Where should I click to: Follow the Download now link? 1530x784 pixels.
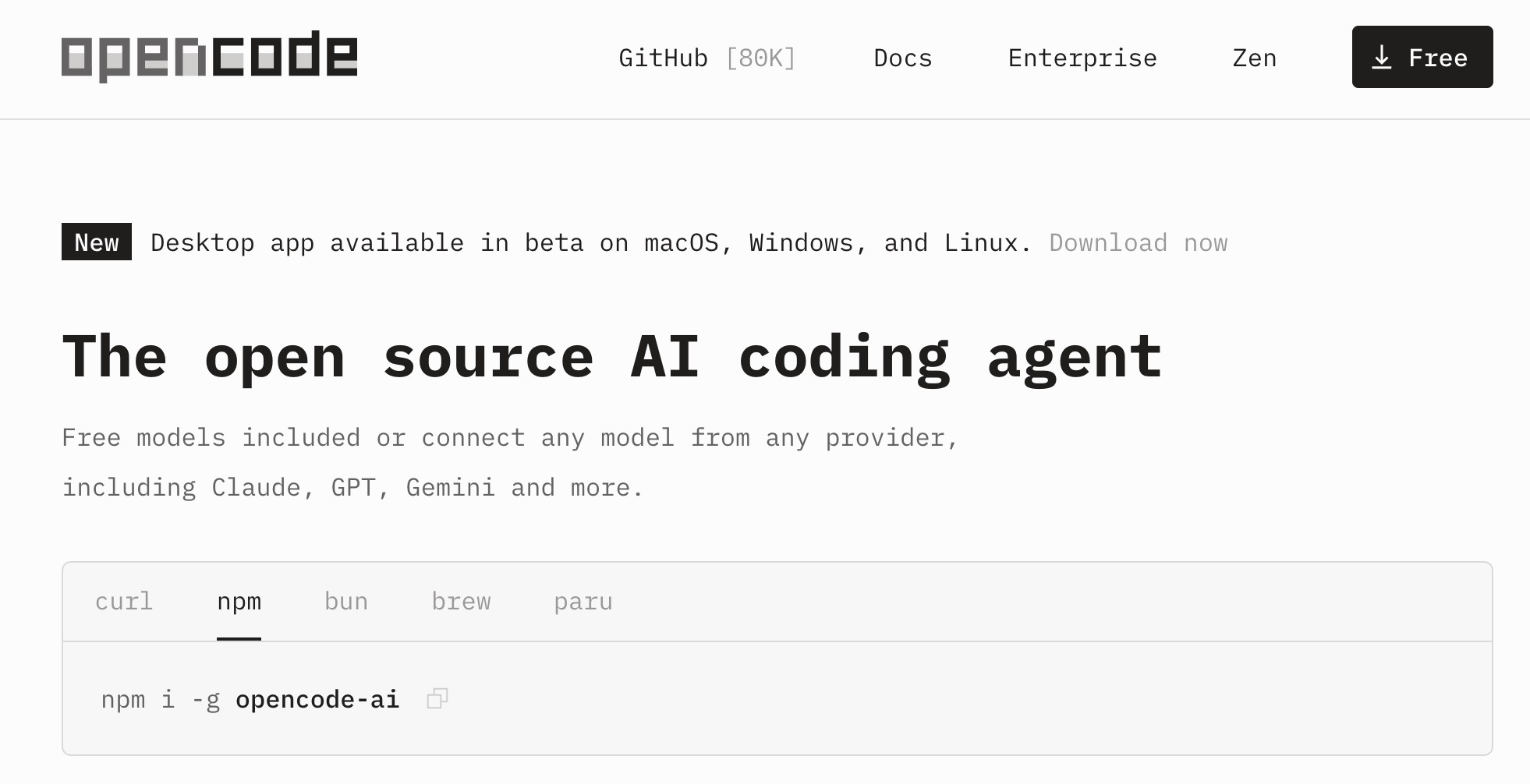1138,243
